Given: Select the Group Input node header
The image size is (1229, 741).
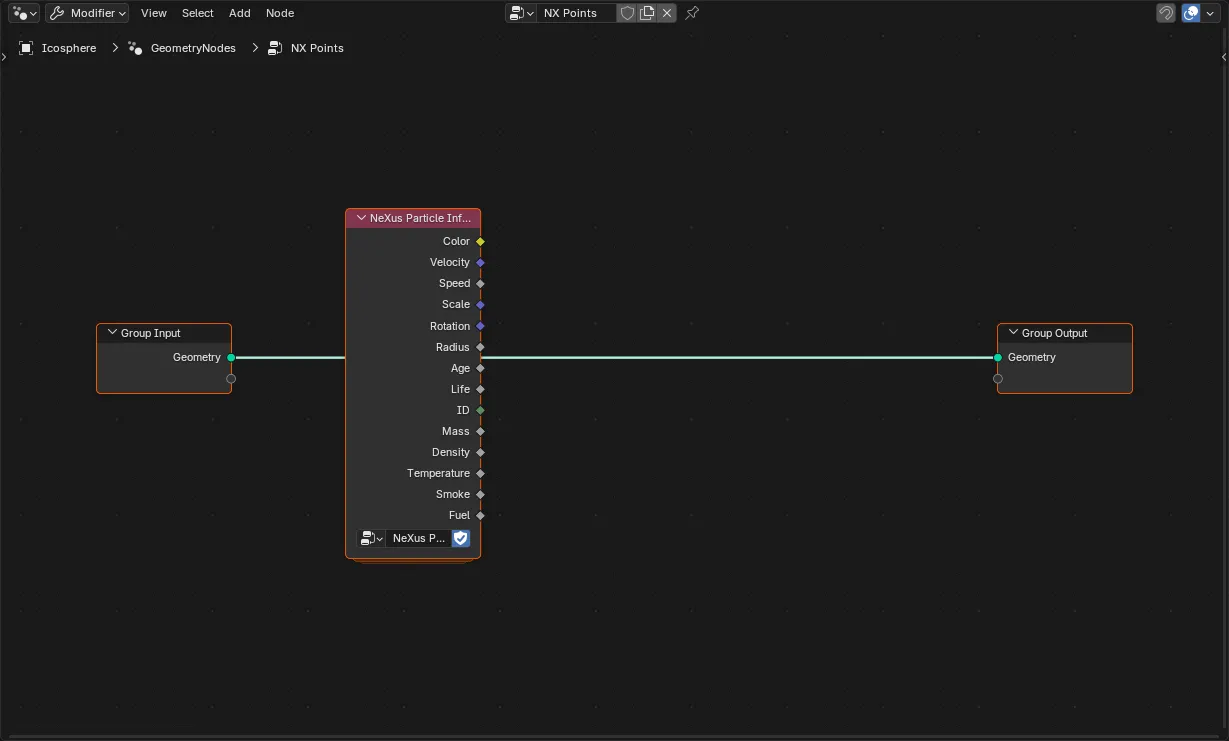Looking at the screenshot, I should [164, 333].
